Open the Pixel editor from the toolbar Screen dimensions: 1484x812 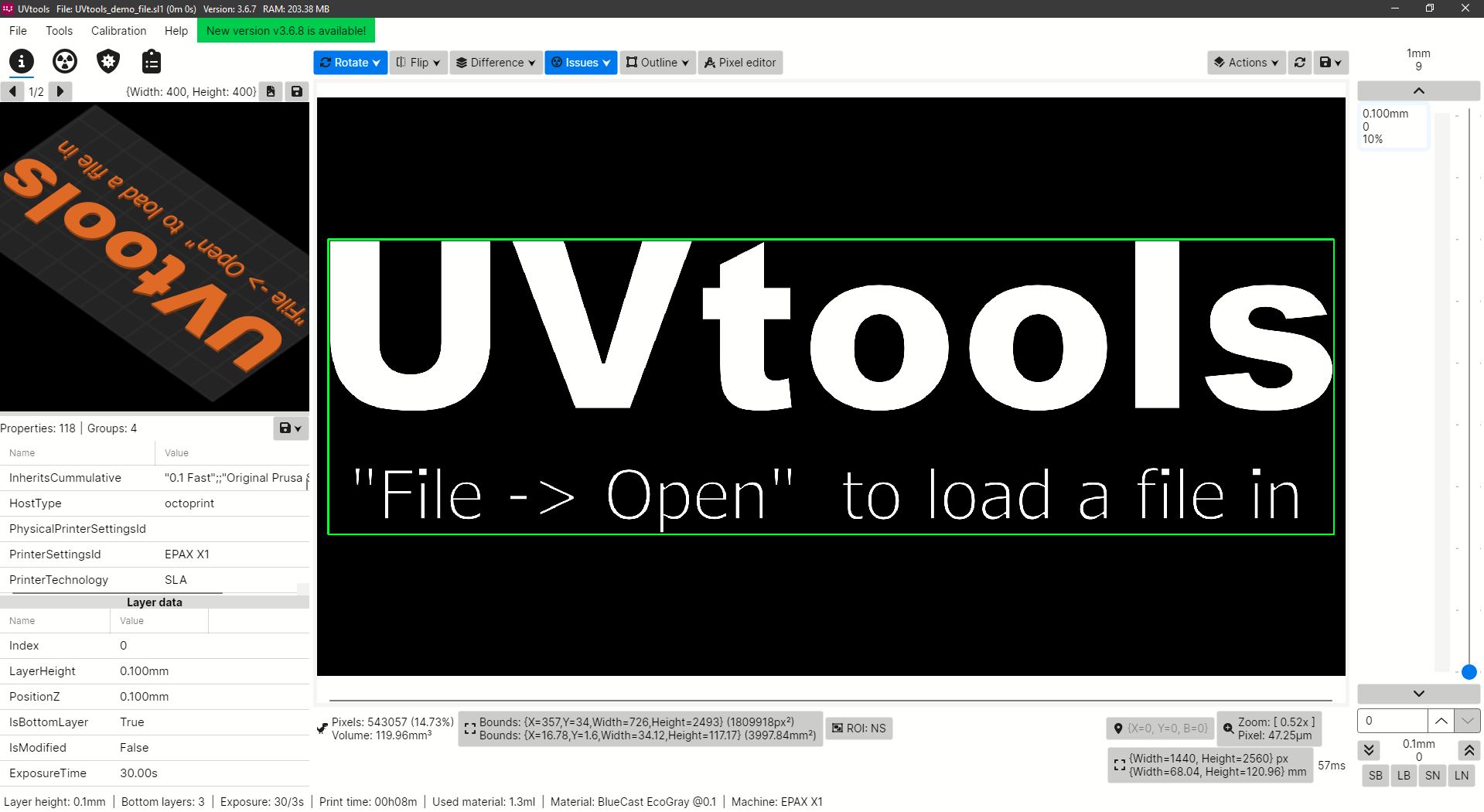[x=739, y=63]
